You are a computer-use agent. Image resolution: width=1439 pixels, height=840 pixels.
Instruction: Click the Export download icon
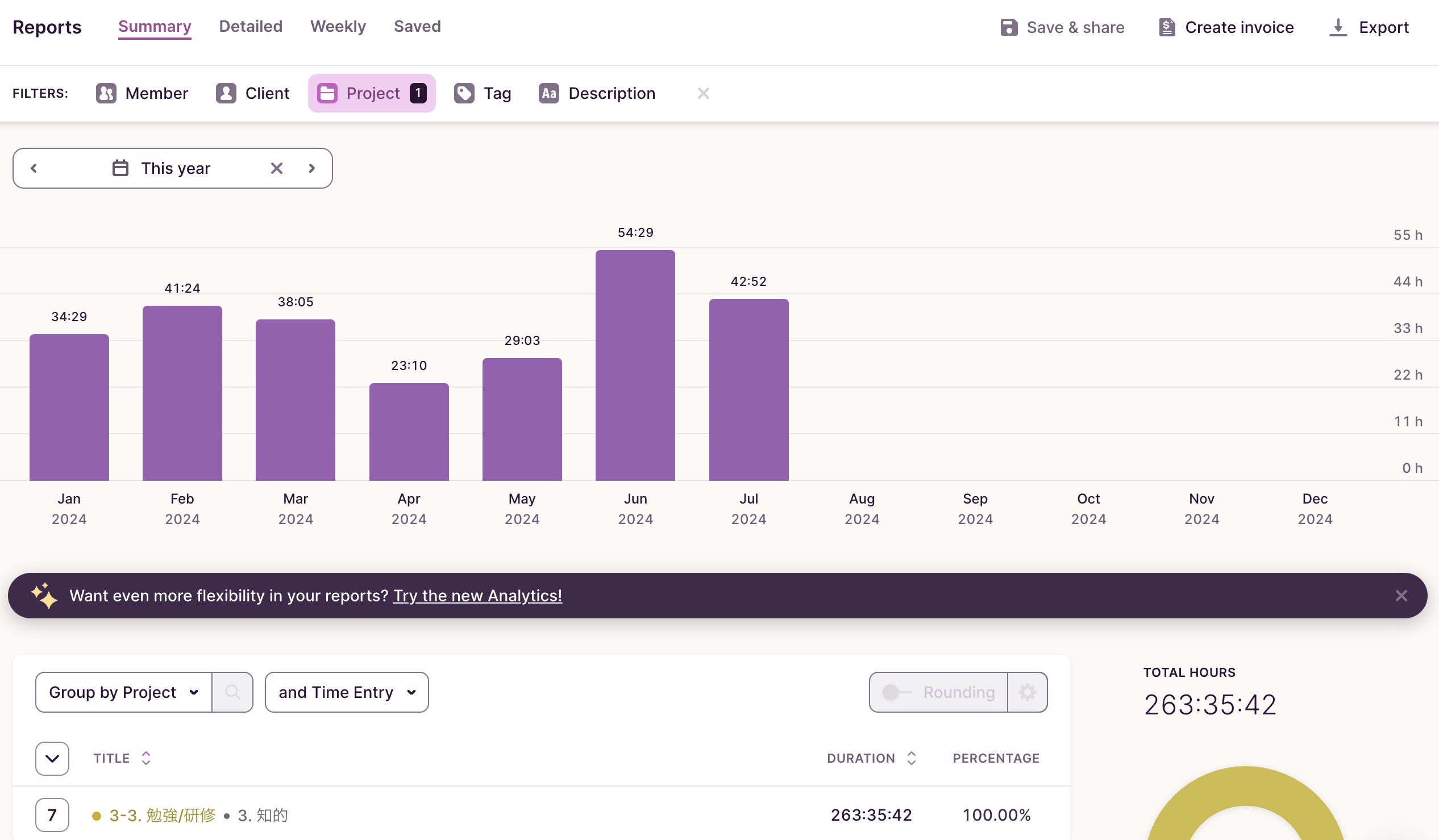pyautogui.click(x=1338, y=27)
